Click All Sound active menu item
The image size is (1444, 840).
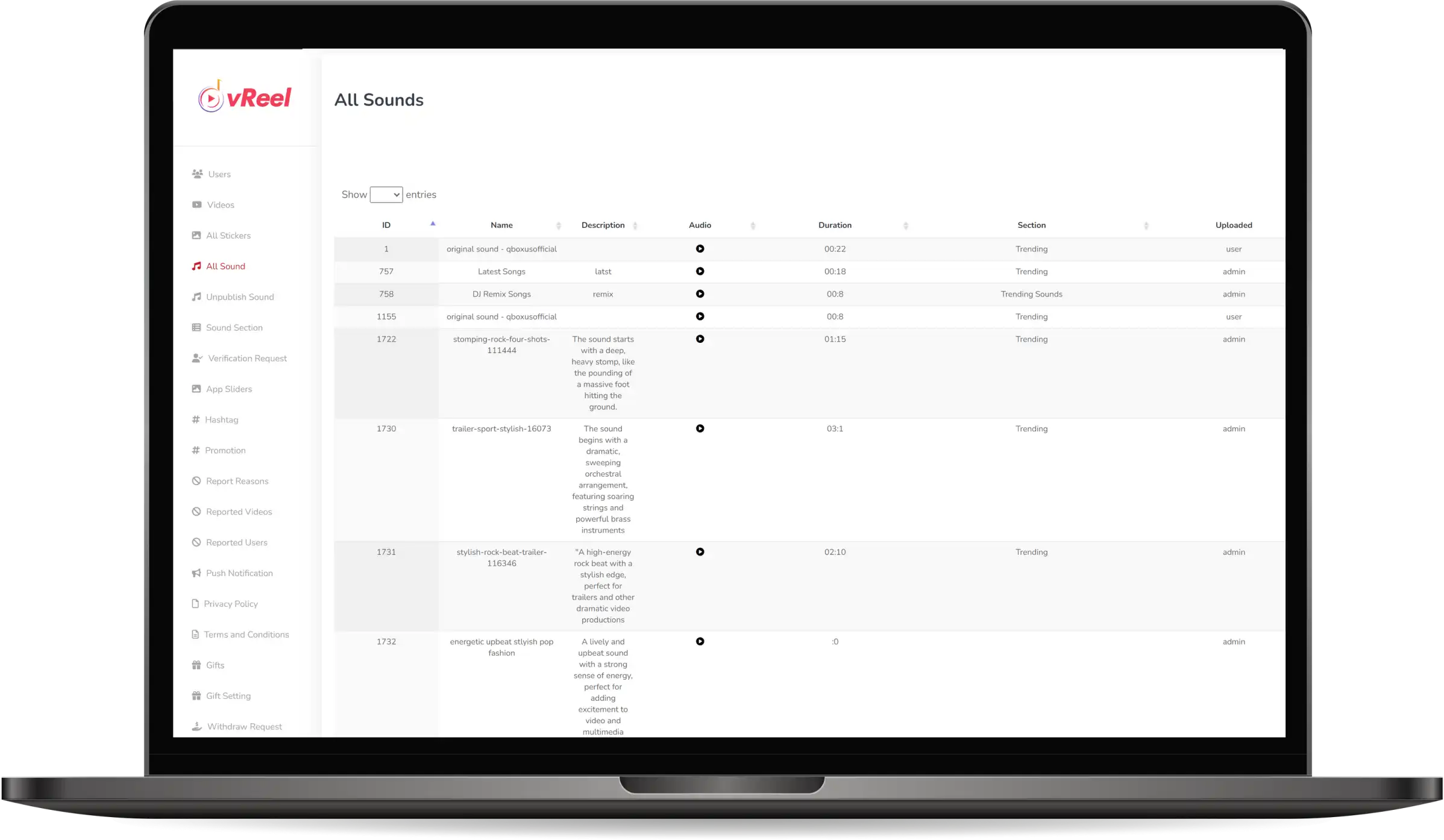[x=225, y=266]
